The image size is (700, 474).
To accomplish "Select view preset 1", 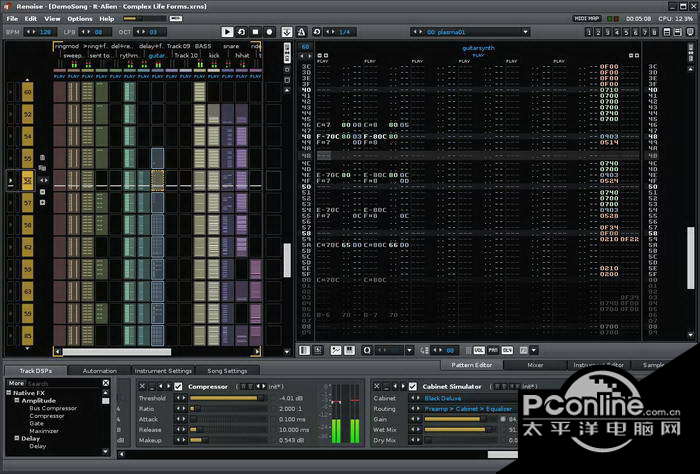I will 589,32.
